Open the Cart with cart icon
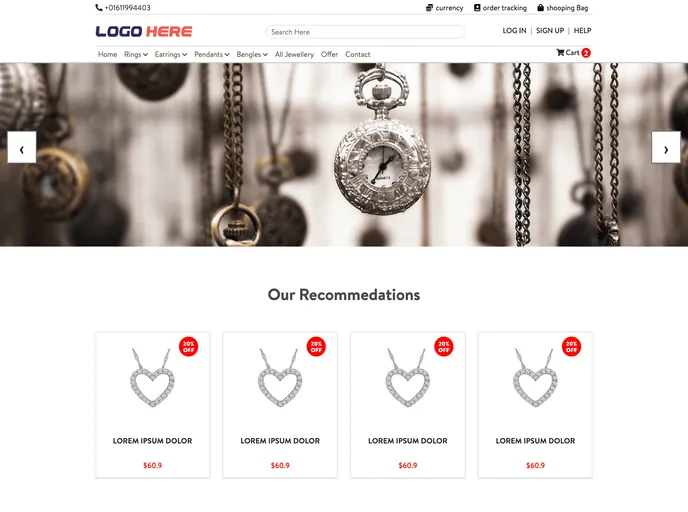The height and width of the screenshot is (512, 688). tap(568, 53)
